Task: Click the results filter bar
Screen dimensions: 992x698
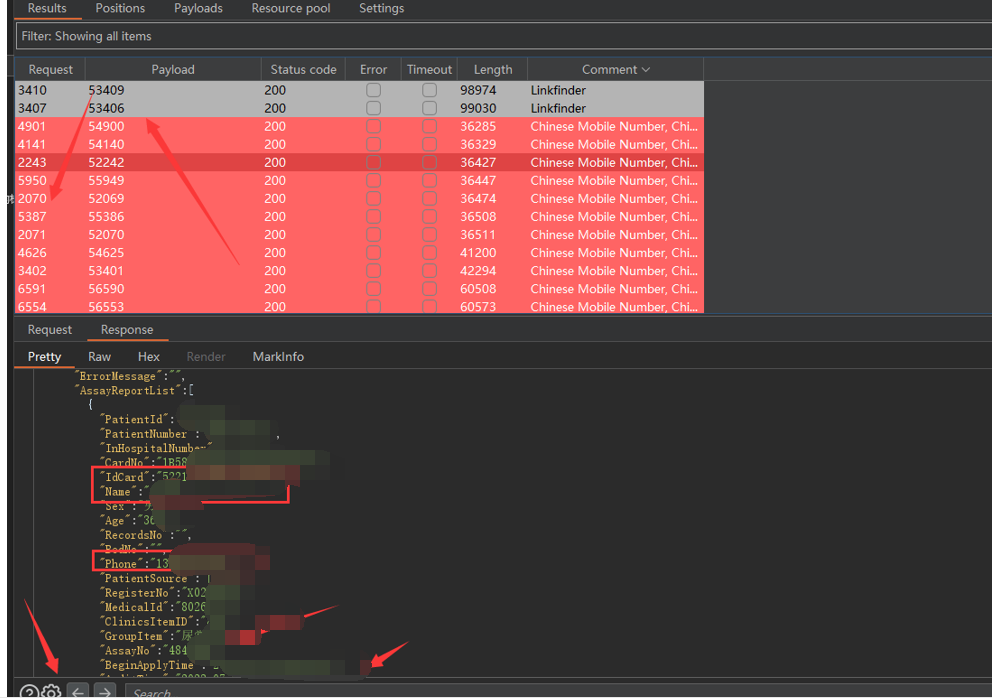Action: point(500,36)
